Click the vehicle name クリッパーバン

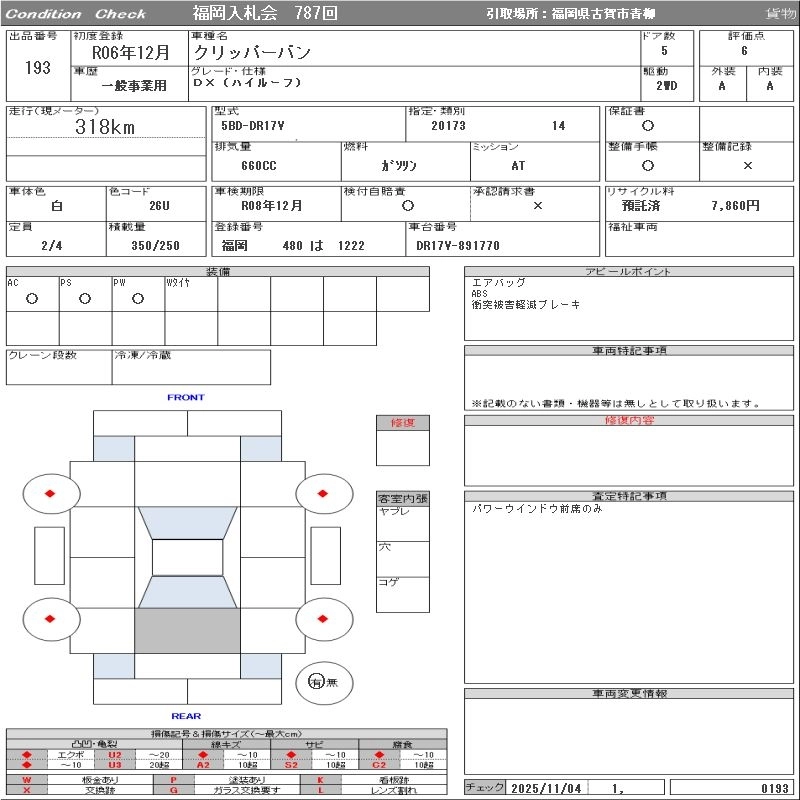point(252,52)
